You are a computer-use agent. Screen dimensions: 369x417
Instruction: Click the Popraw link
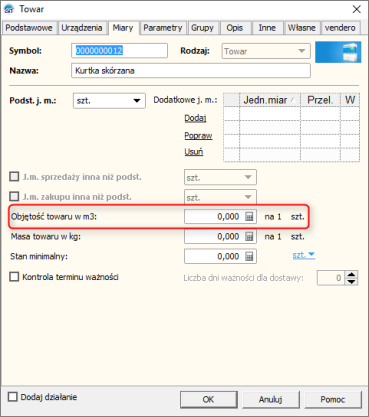198,136
